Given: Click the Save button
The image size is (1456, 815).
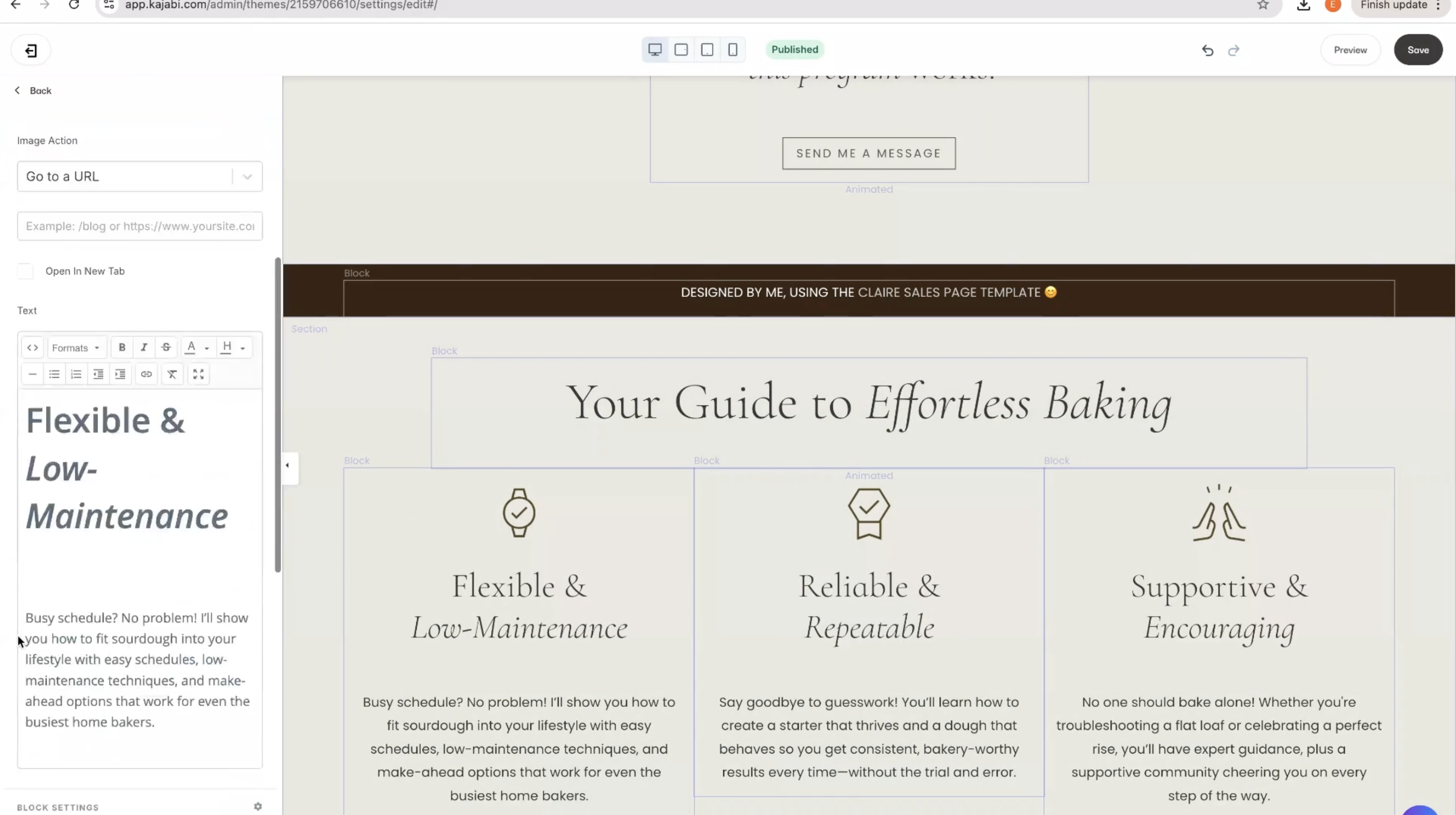Looking at the screenshot, I should click(x=1418, y=50).
